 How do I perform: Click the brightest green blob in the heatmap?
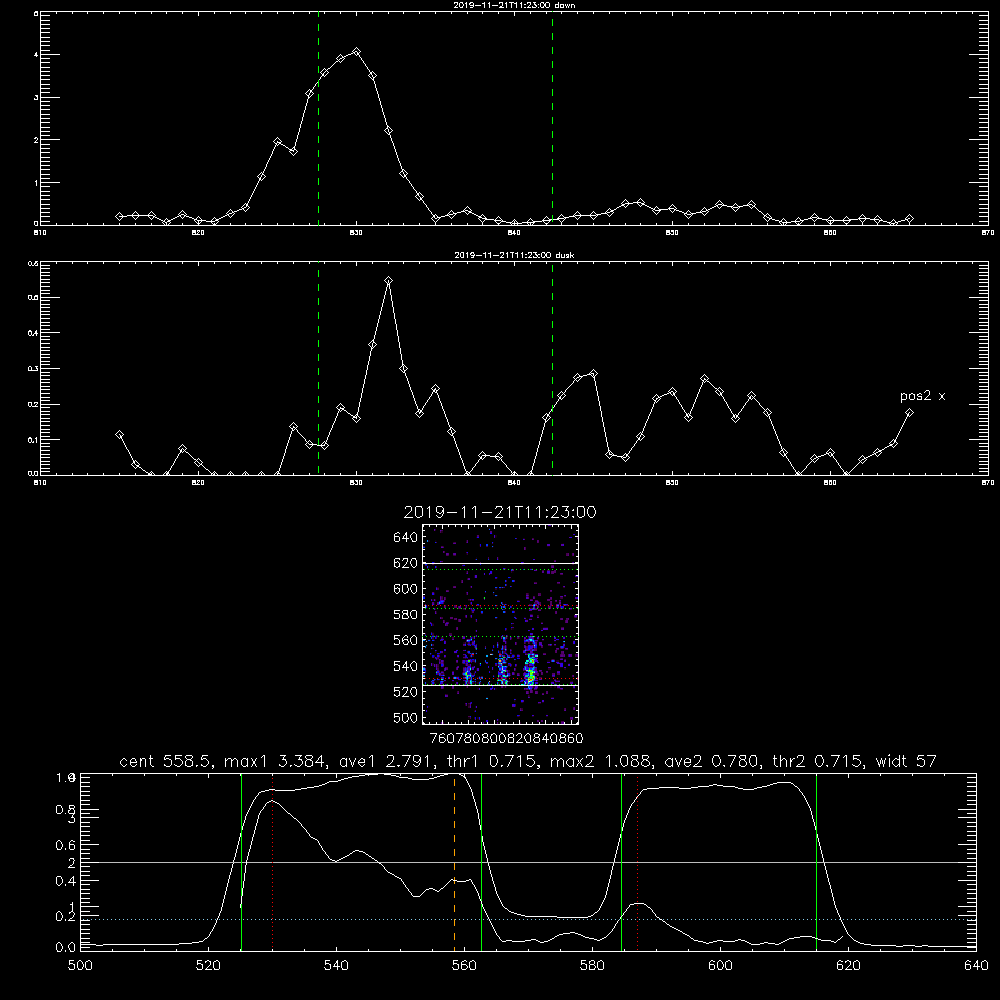530,674
